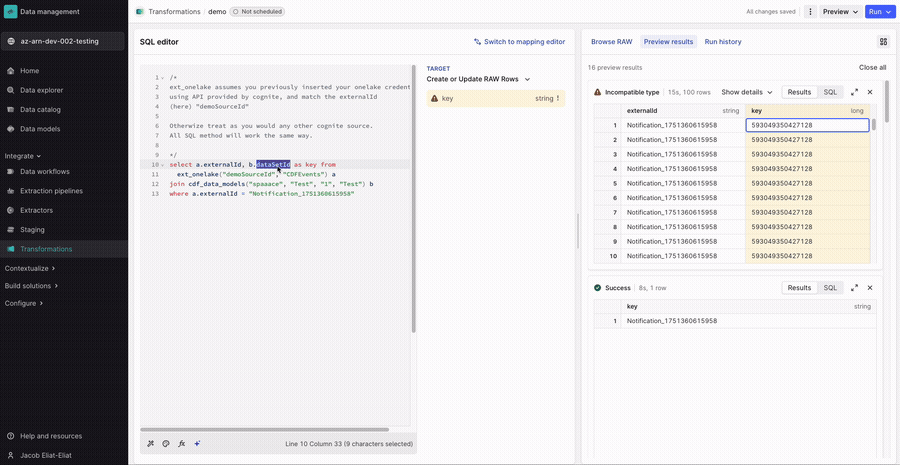The image size is (900, 465).
Task: Click the Success table Notification_1751360615958 cell
Action: tap(748, 321)
